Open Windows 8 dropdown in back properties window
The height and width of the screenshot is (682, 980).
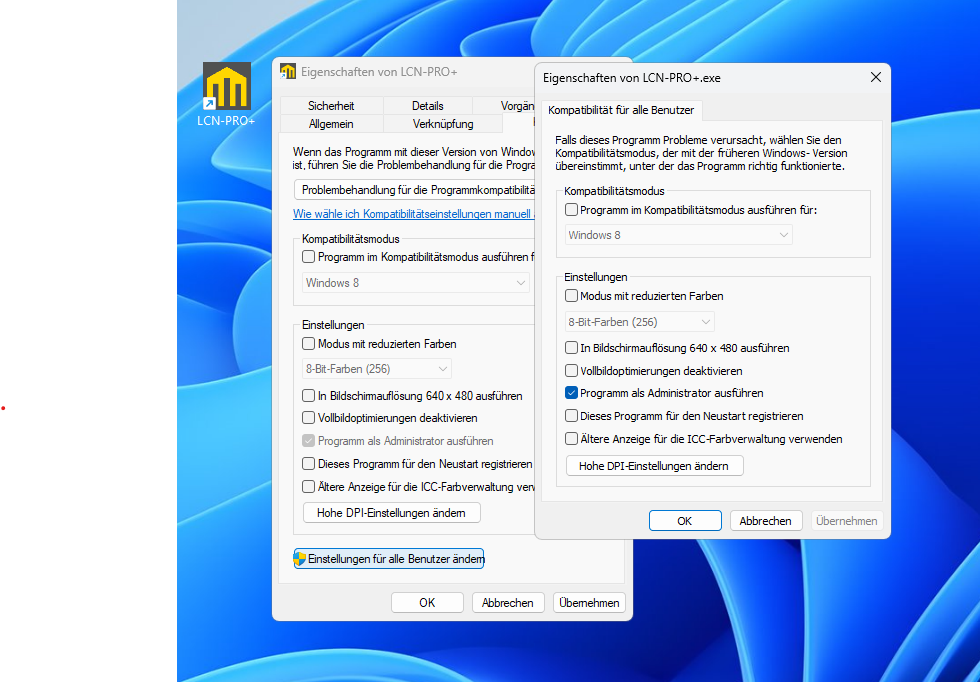(x=416, y=283)
